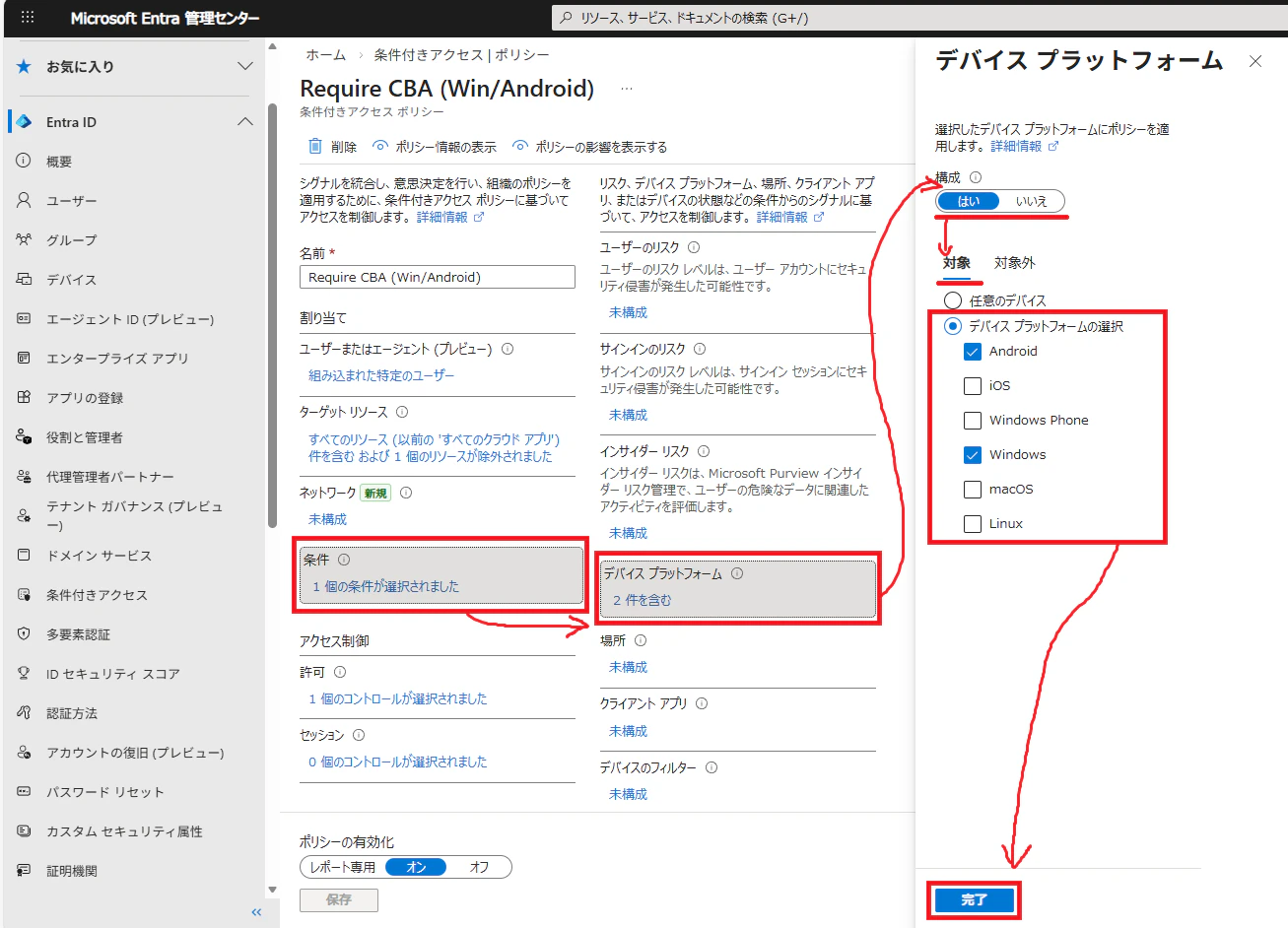The height and width of the screenshot is (928, 1288).
Task: Click the 概要 info icon in sidebar
Action: 24,161
